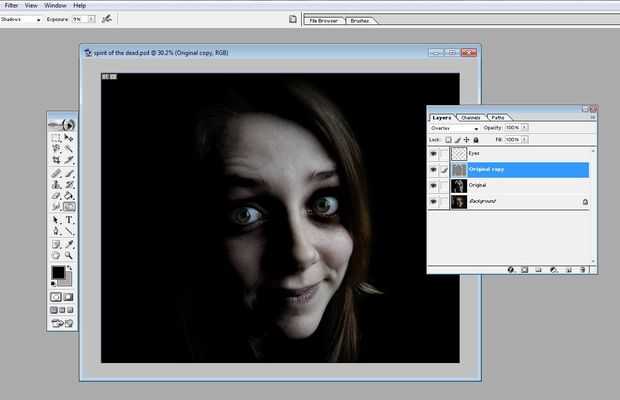This screenshot has width=620, height=400.
Task: Toggle airbrush option in options bar
Action: pos(106,19)
